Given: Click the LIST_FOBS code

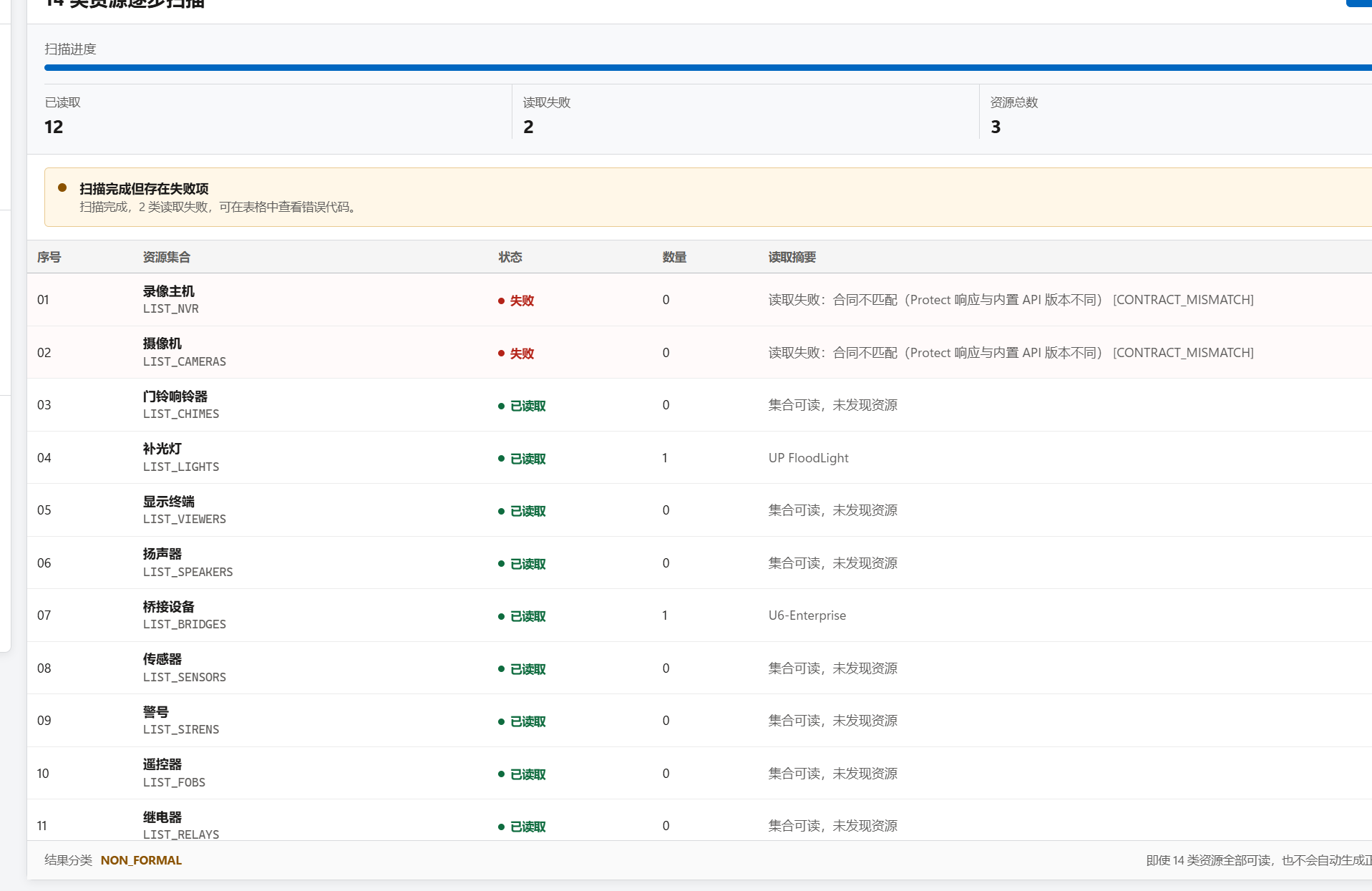Looking at the screenshot, I should click(174, 783).
